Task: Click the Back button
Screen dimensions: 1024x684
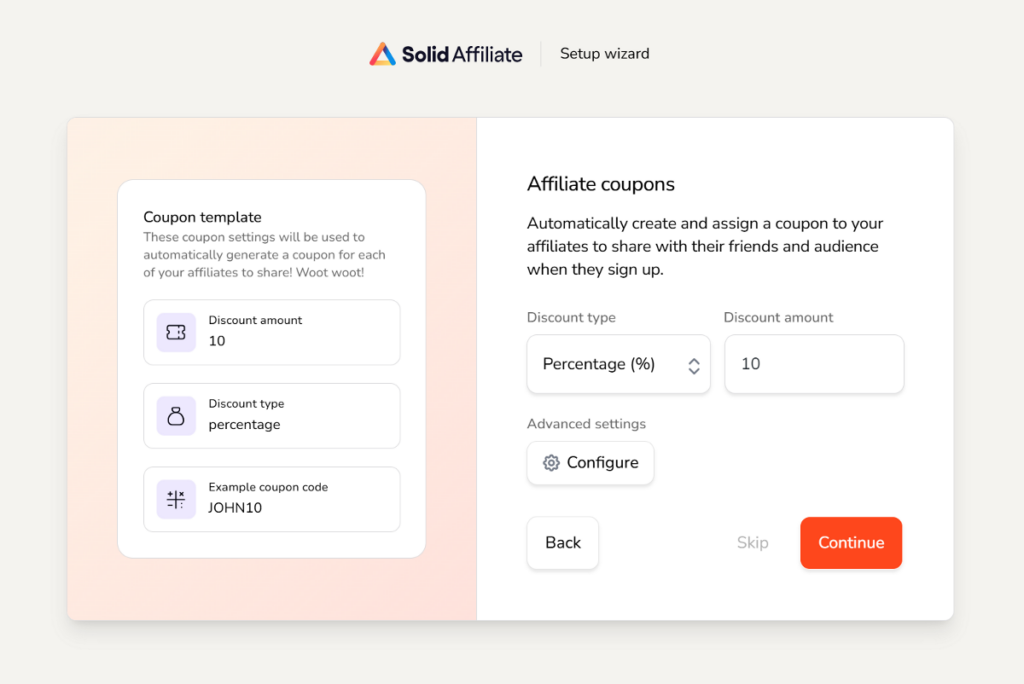Action: 562,542
